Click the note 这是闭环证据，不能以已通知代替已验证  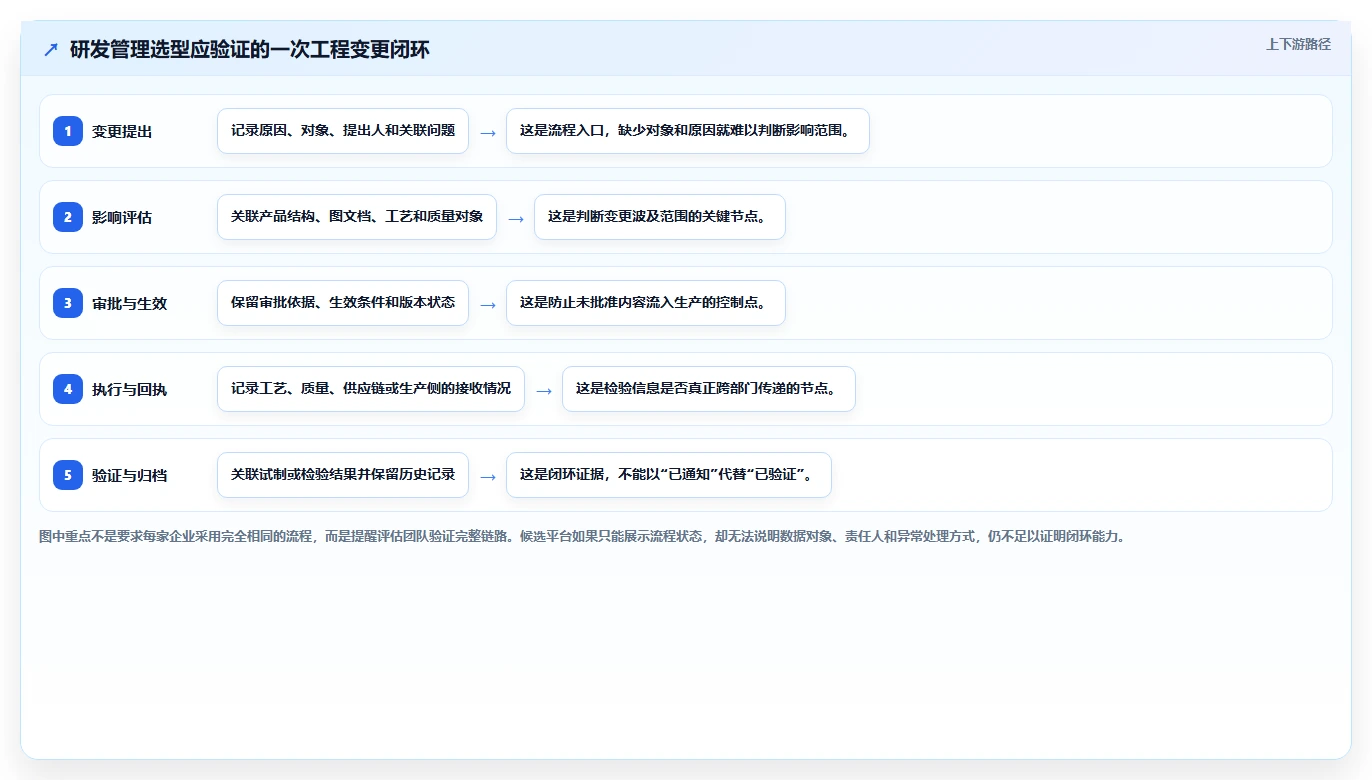669,475
